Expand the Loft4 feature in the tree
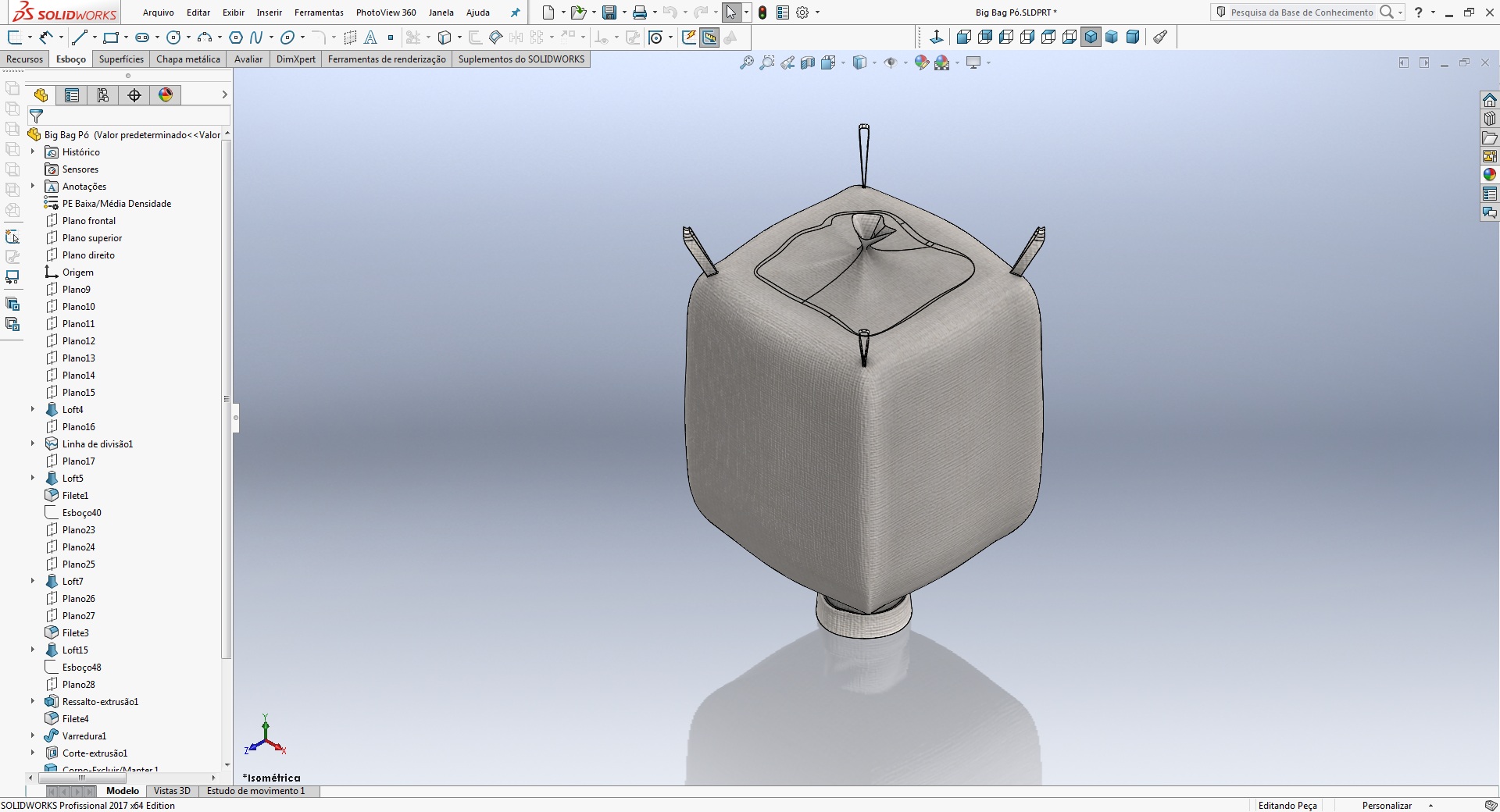 (32, 409)
